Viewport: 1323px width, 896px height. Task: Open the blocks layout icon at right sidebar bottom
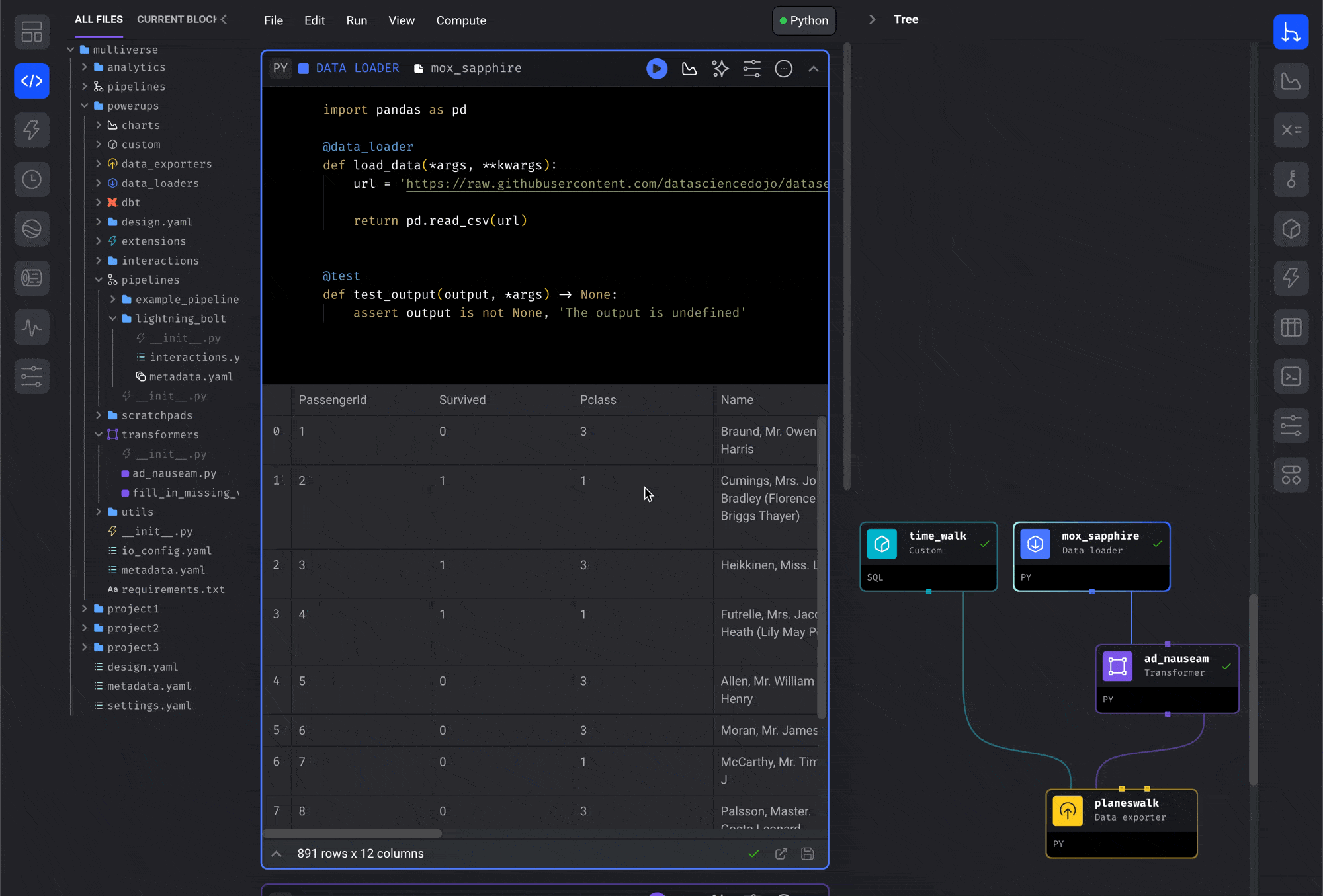click(1291, 475)
